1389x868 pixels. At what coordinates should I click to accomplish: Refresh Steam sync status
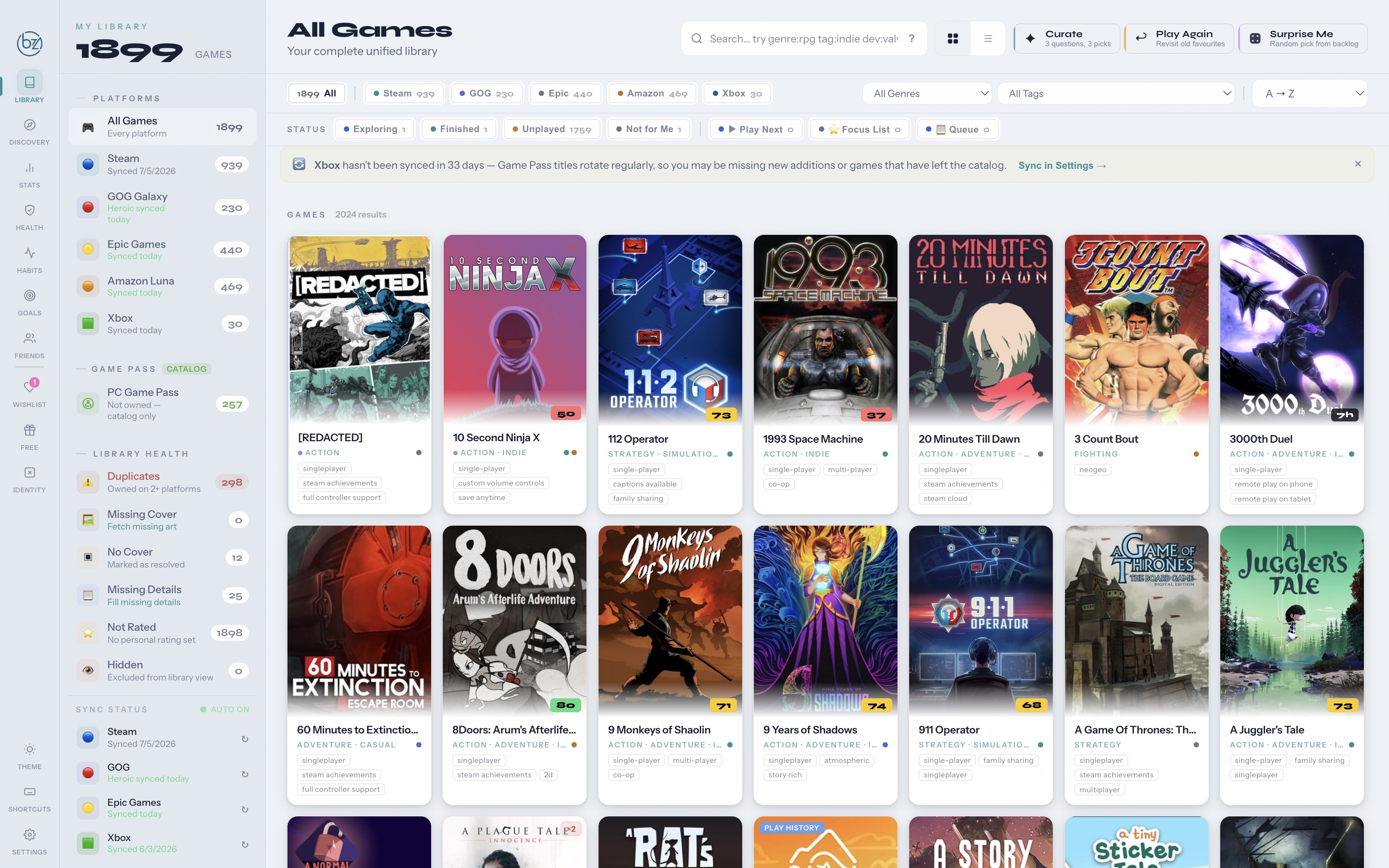245,739
